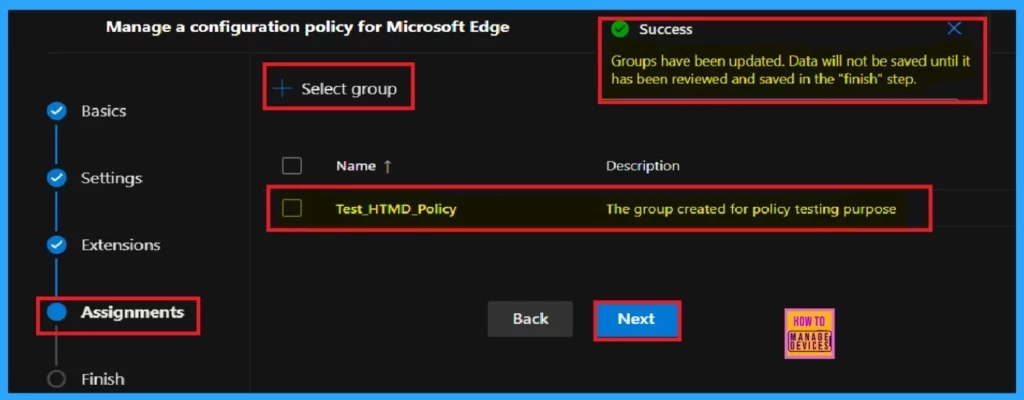Screen dimensions: 1024x400
Task: Click the Select group link
Action: [349, 89]
